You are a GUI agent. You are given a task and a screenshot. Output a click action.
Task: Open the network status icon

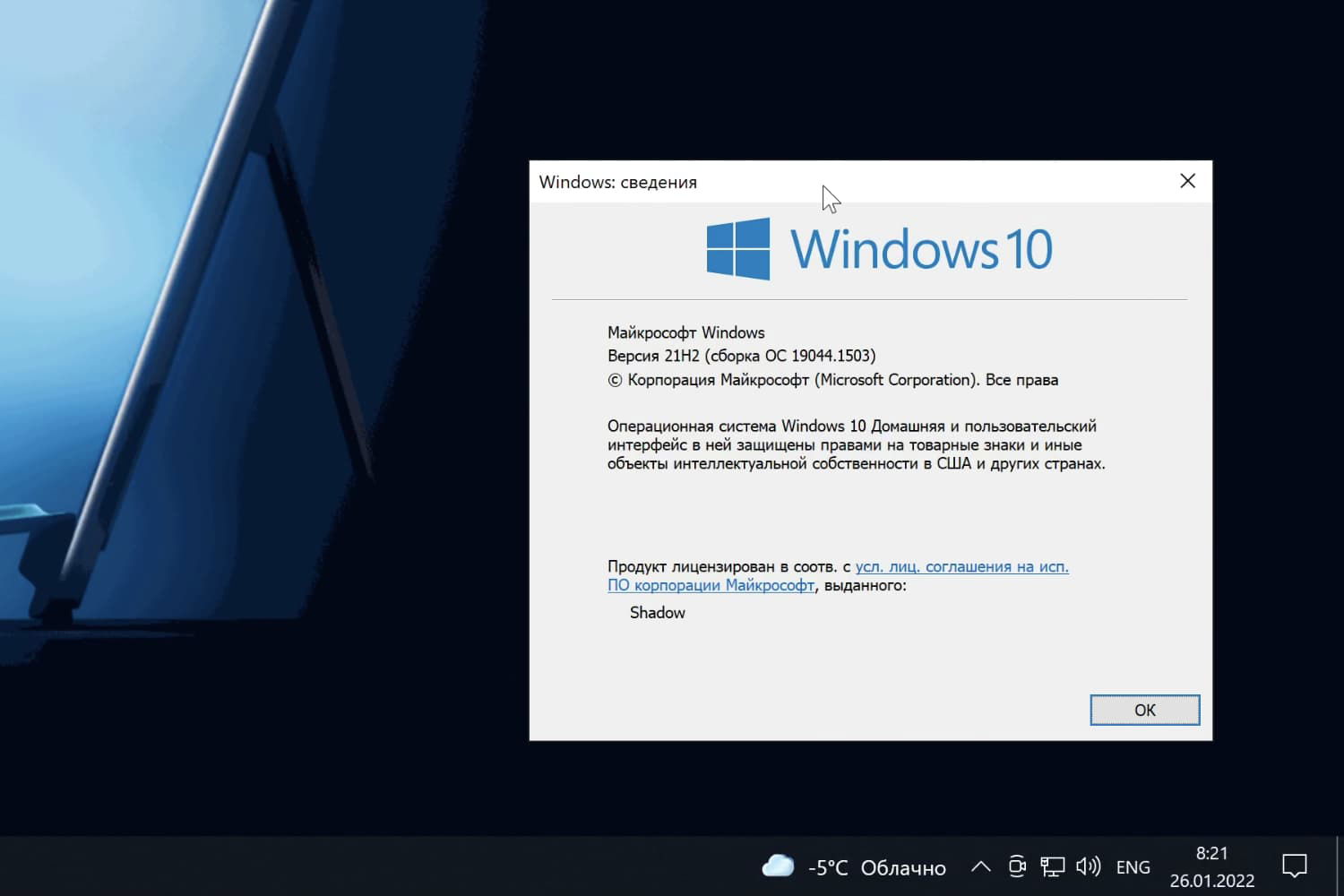tap(1053, 866)
